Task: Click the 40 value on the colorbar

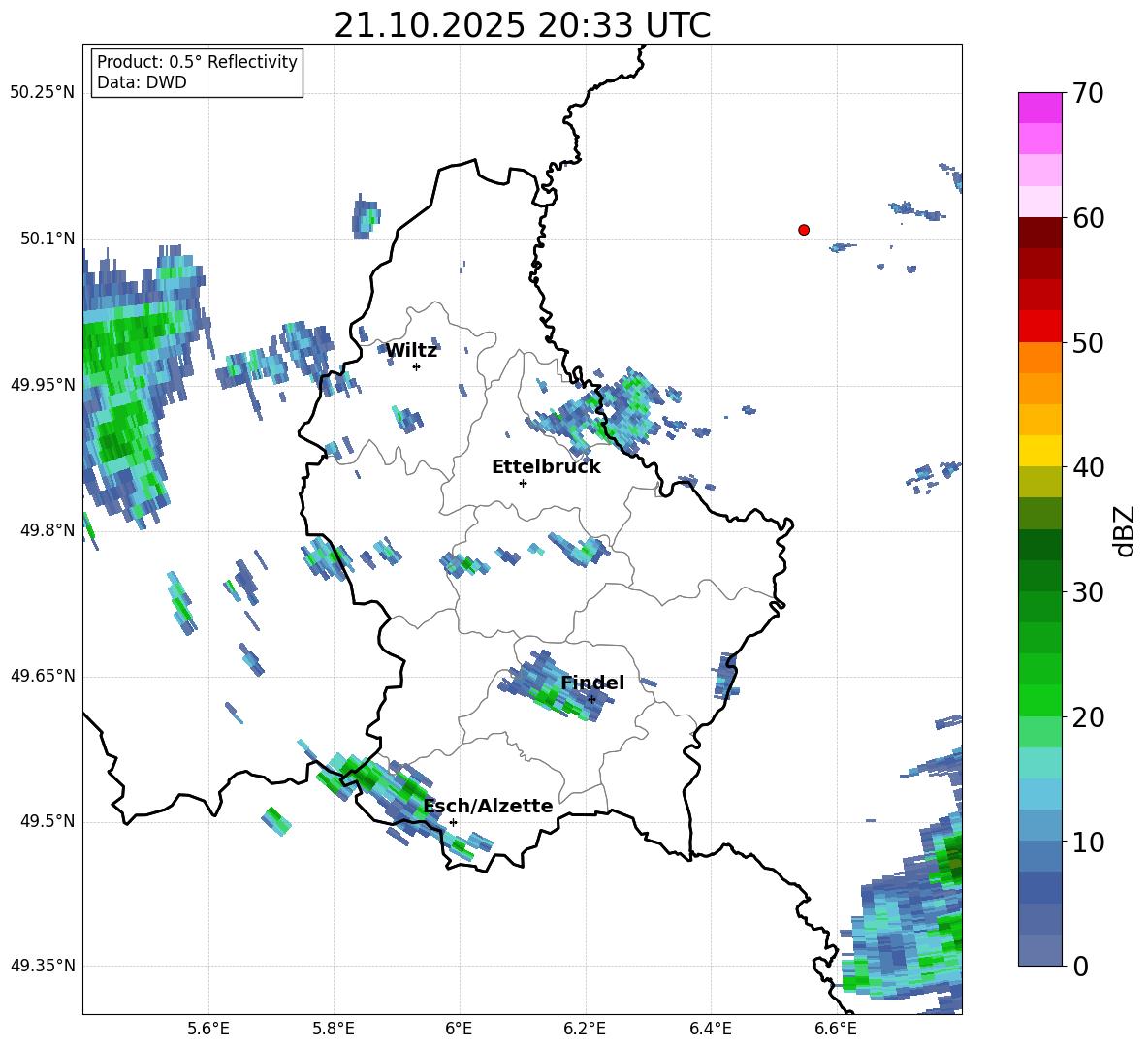Action: [x=1088, y=467]
